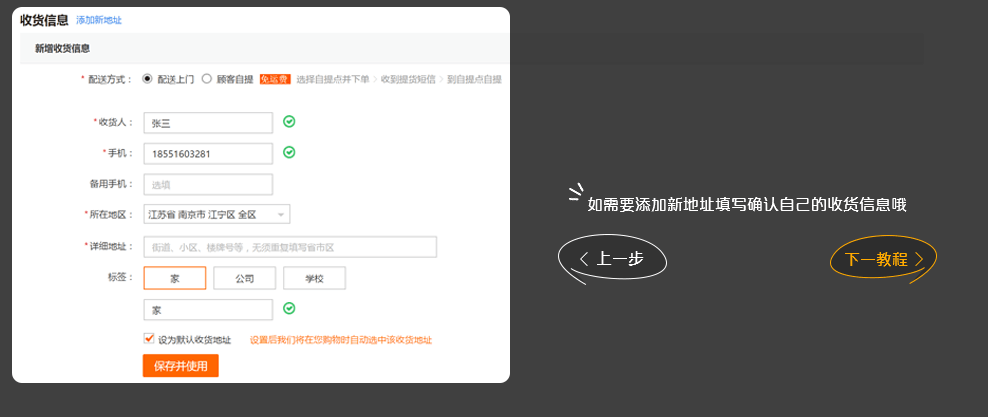Select the 家 address tag
988x417 pixels.
click(175, 279)
